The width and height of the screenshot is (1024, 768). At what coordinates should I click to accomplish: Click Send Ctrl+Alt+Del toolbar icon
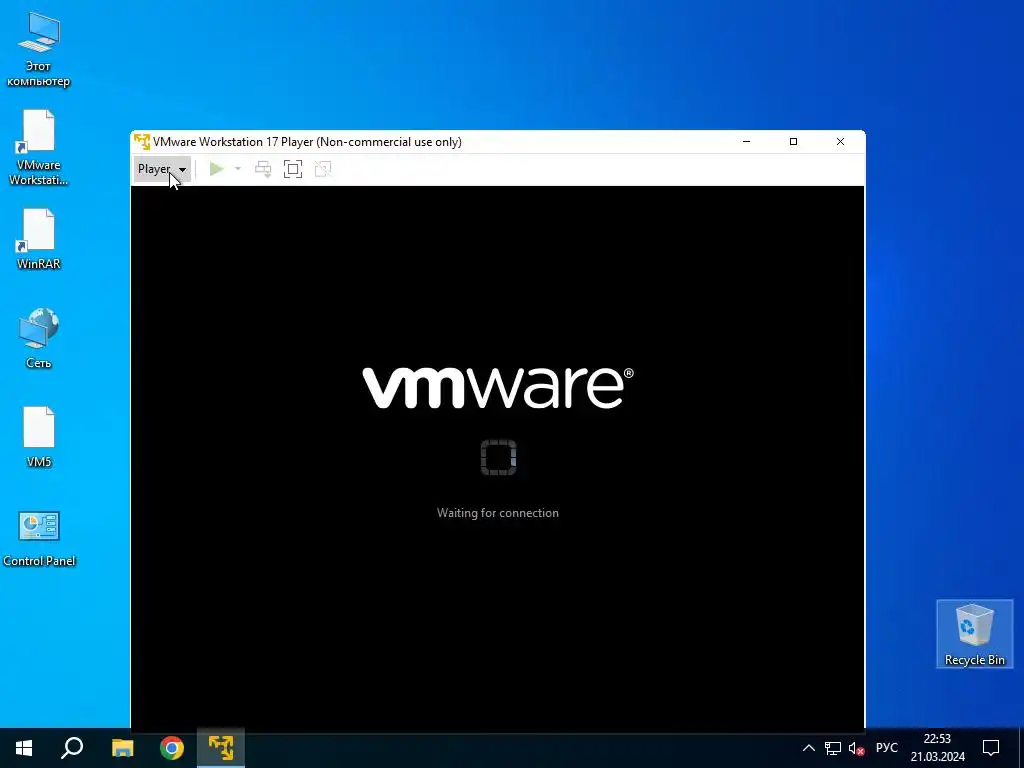click(263, 169)
